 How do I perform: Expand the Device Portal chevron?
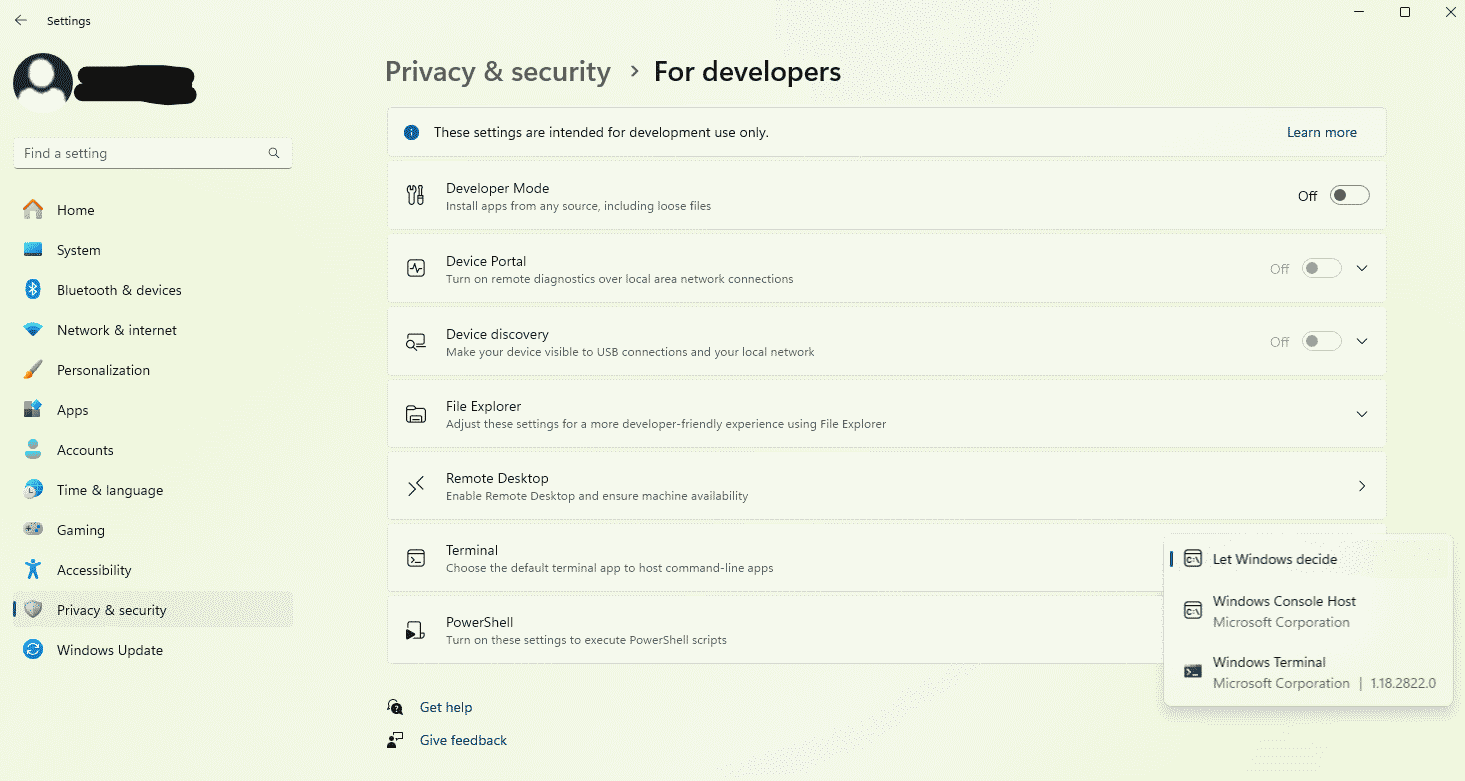point(1361,269)
